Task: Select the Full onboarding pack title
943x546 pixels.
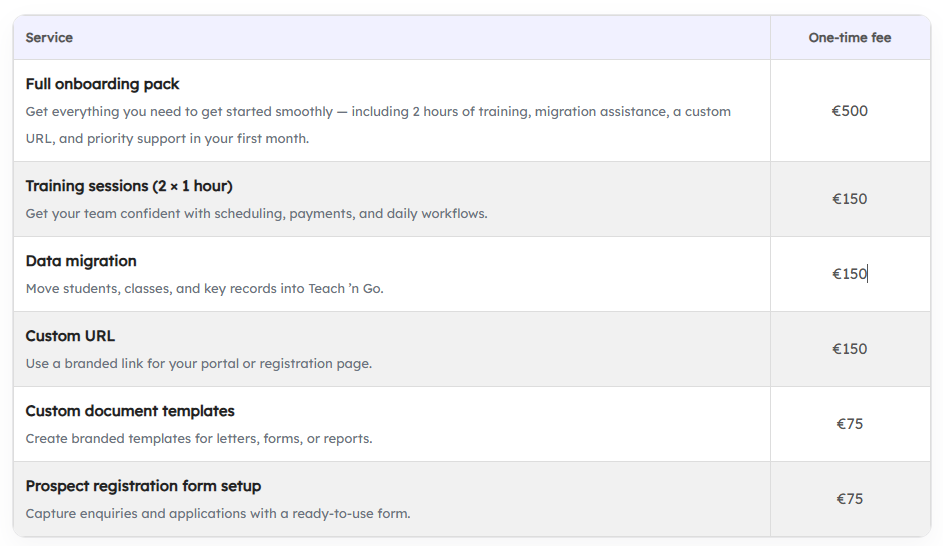Action: pyautogui.click(x=103, y=84)
